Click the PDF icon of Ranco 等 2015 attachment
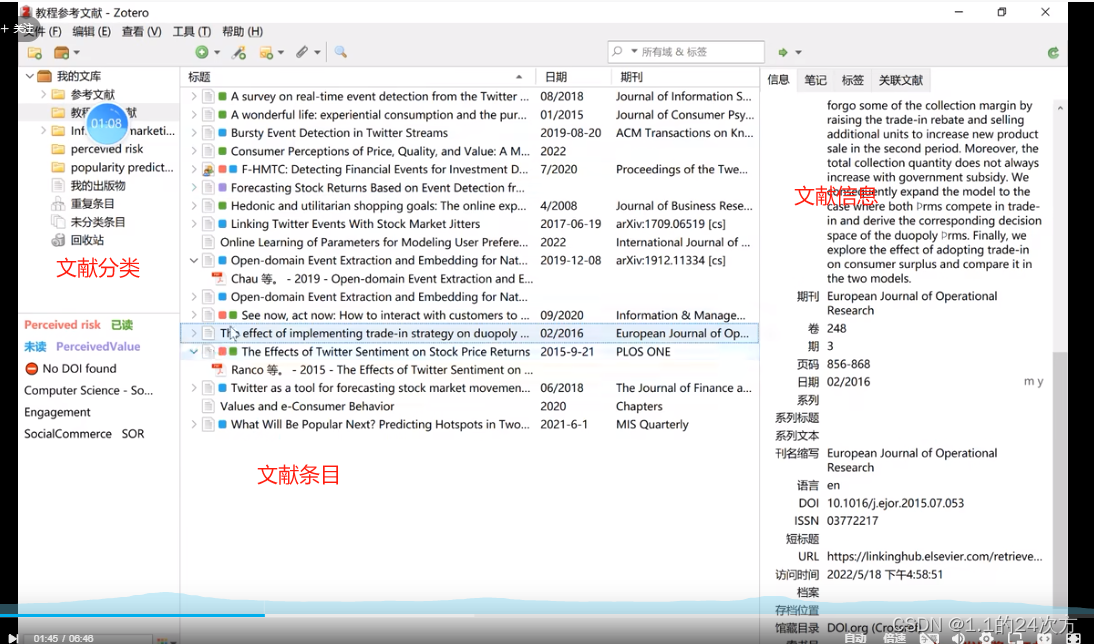 218,370
